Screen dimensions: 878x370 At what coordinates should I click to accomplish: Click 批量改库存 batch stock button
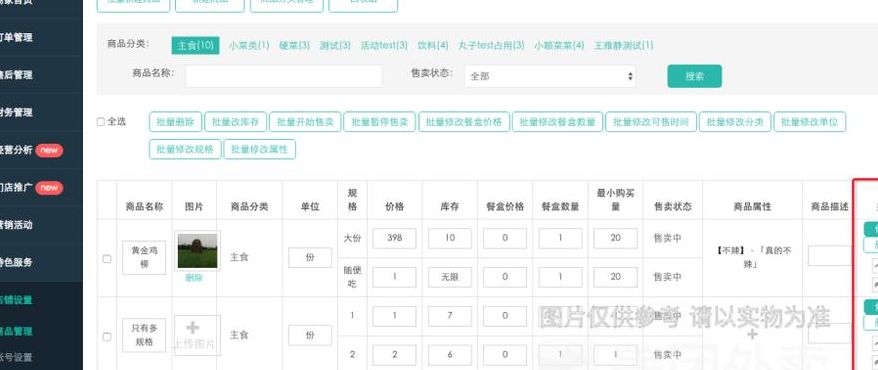click(235, 122)
